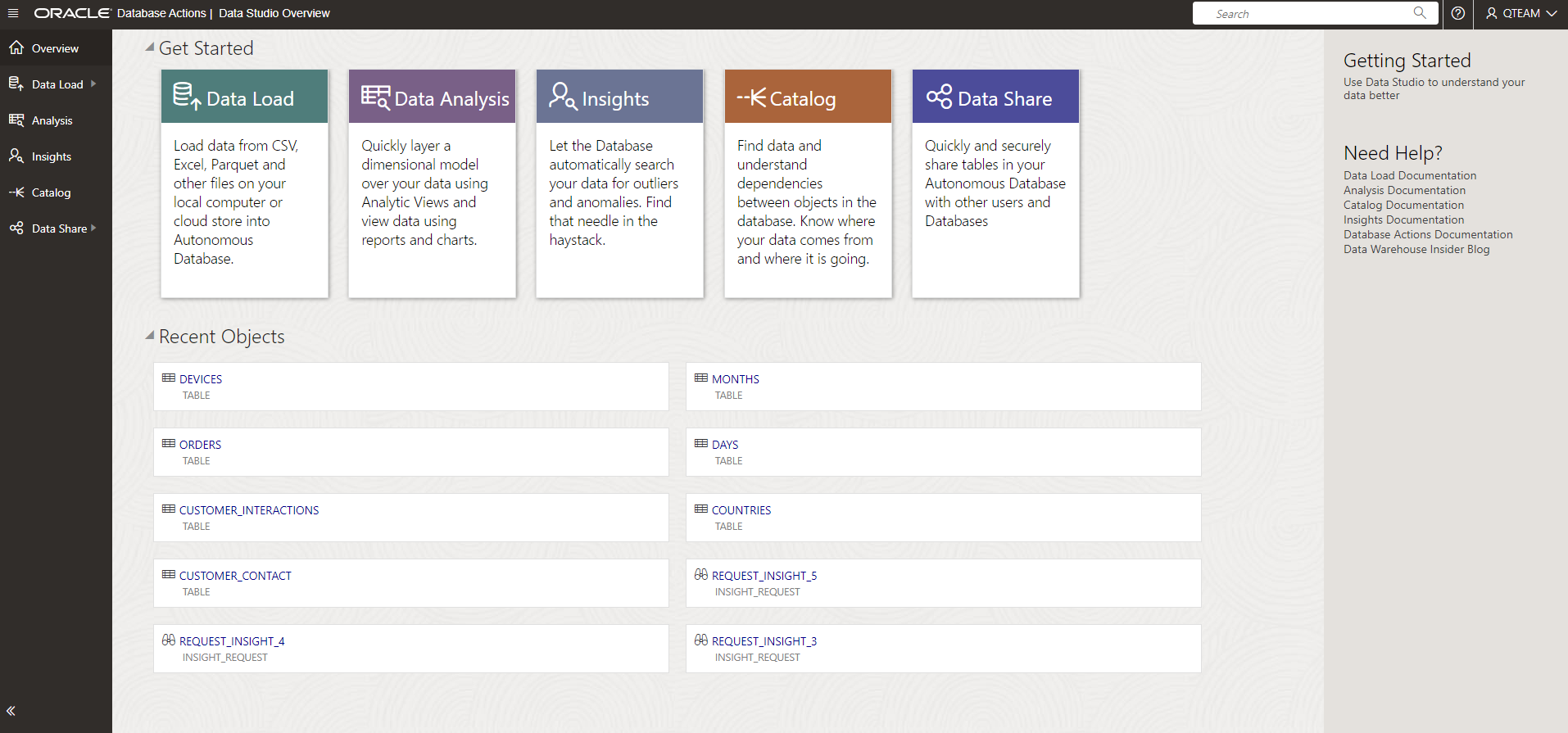Click the Data Analysis card title
The image size is (1568, 733).
click(451, 99)
